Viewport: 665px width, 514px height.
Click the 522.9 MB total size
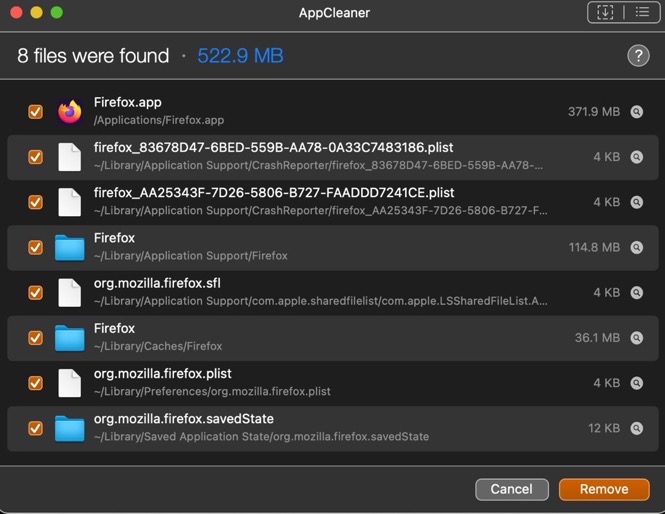(240, 56)
